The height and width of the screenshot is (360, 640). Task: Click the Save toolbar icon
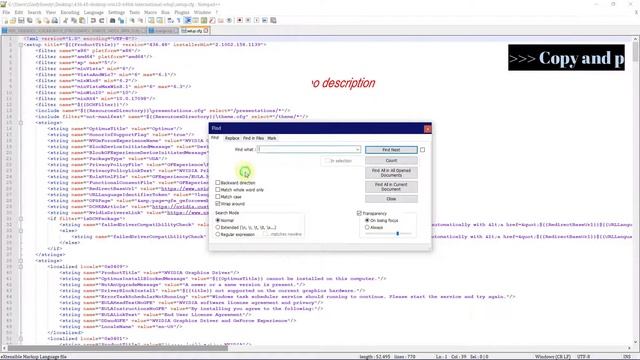pos(21,20)
